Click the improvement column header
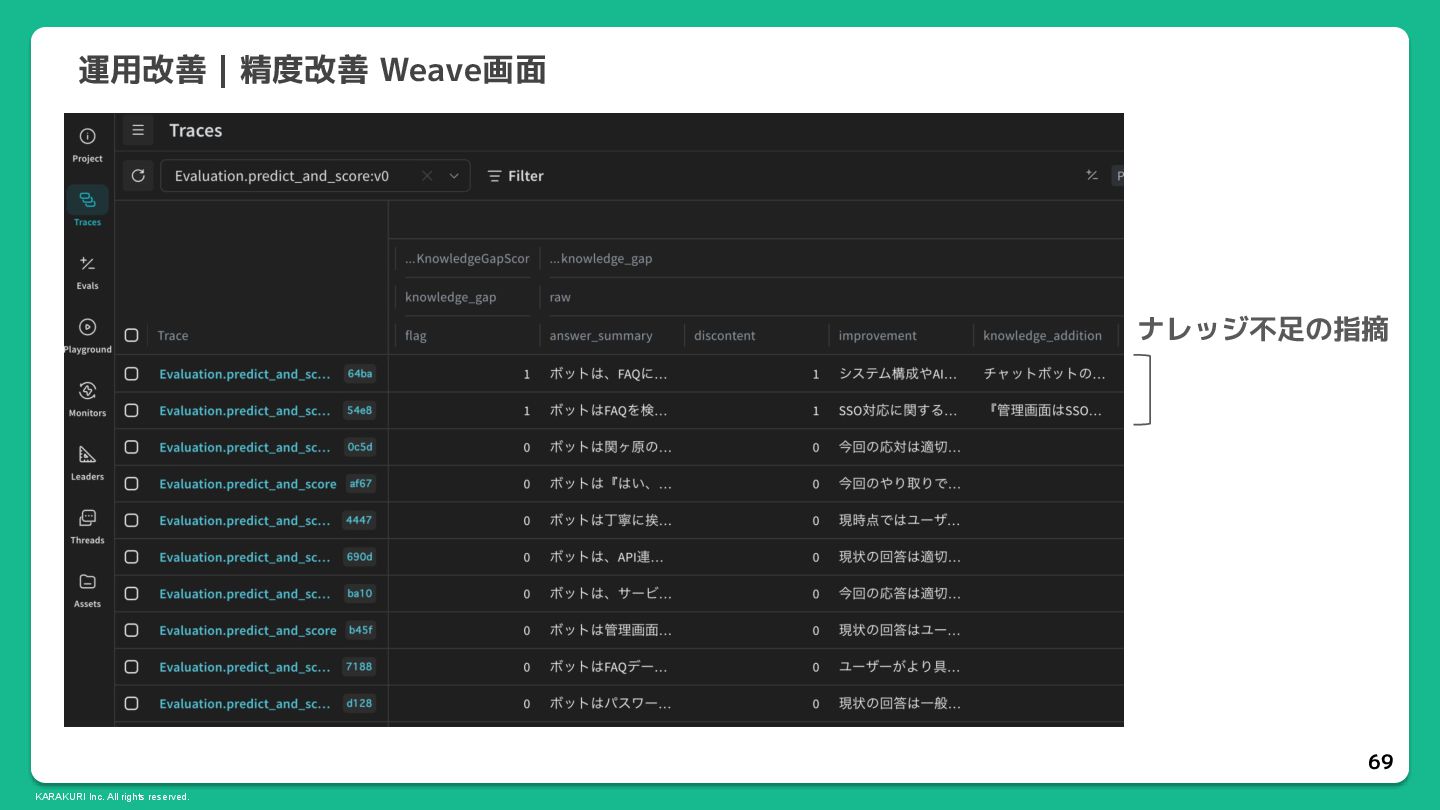The height and width of the screenshot is (810, 1440). [x=878, y=336]
